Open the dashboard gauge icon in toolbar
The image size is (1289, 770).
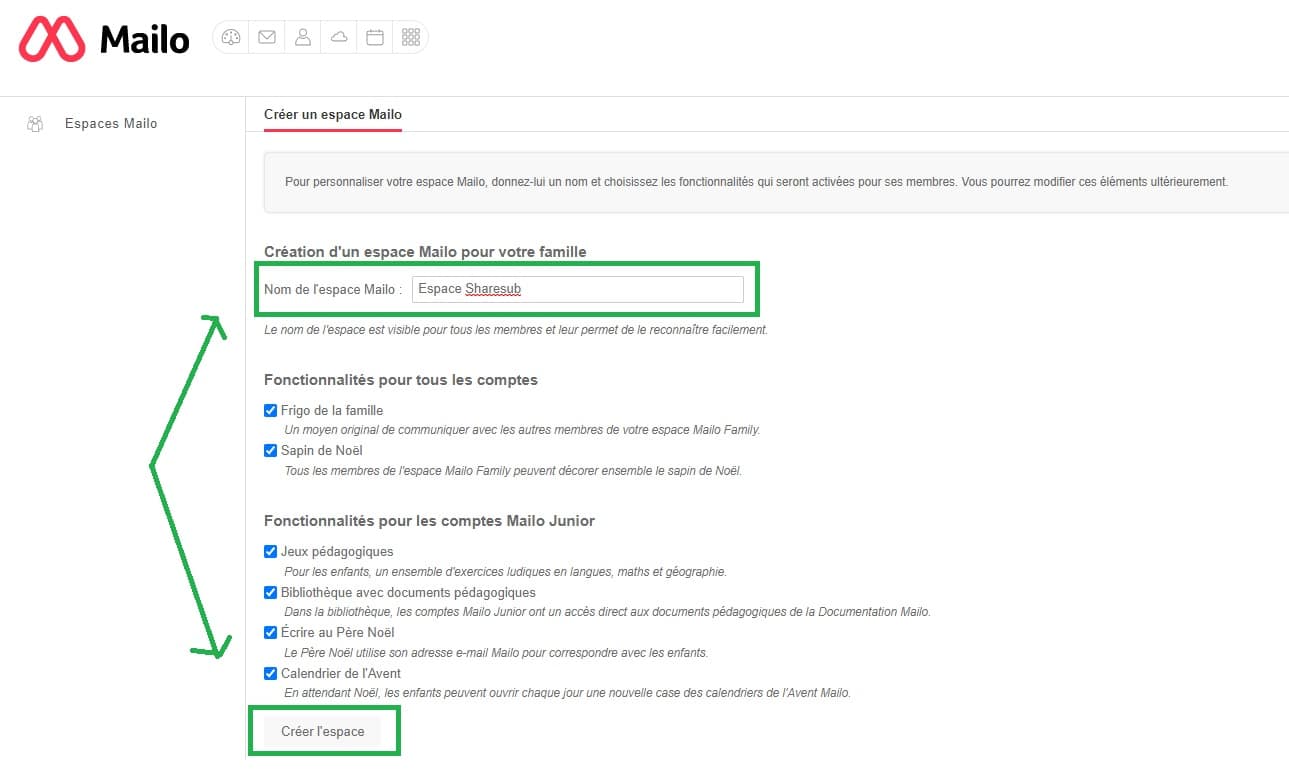231,38
